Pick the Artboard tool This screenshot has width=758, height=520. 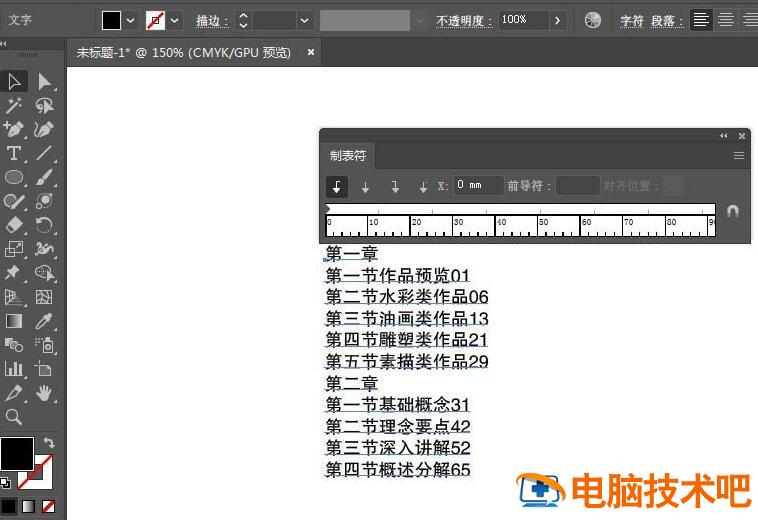click(x=44, y=369)
